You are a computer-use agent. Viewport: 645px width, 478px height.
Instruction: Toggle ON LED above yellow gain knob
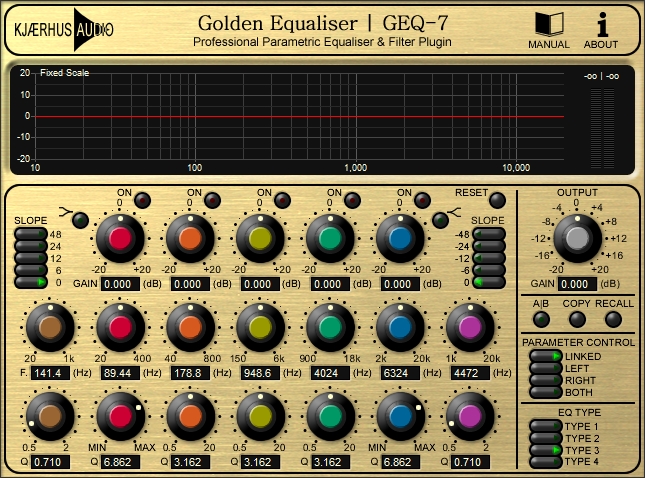282,200
